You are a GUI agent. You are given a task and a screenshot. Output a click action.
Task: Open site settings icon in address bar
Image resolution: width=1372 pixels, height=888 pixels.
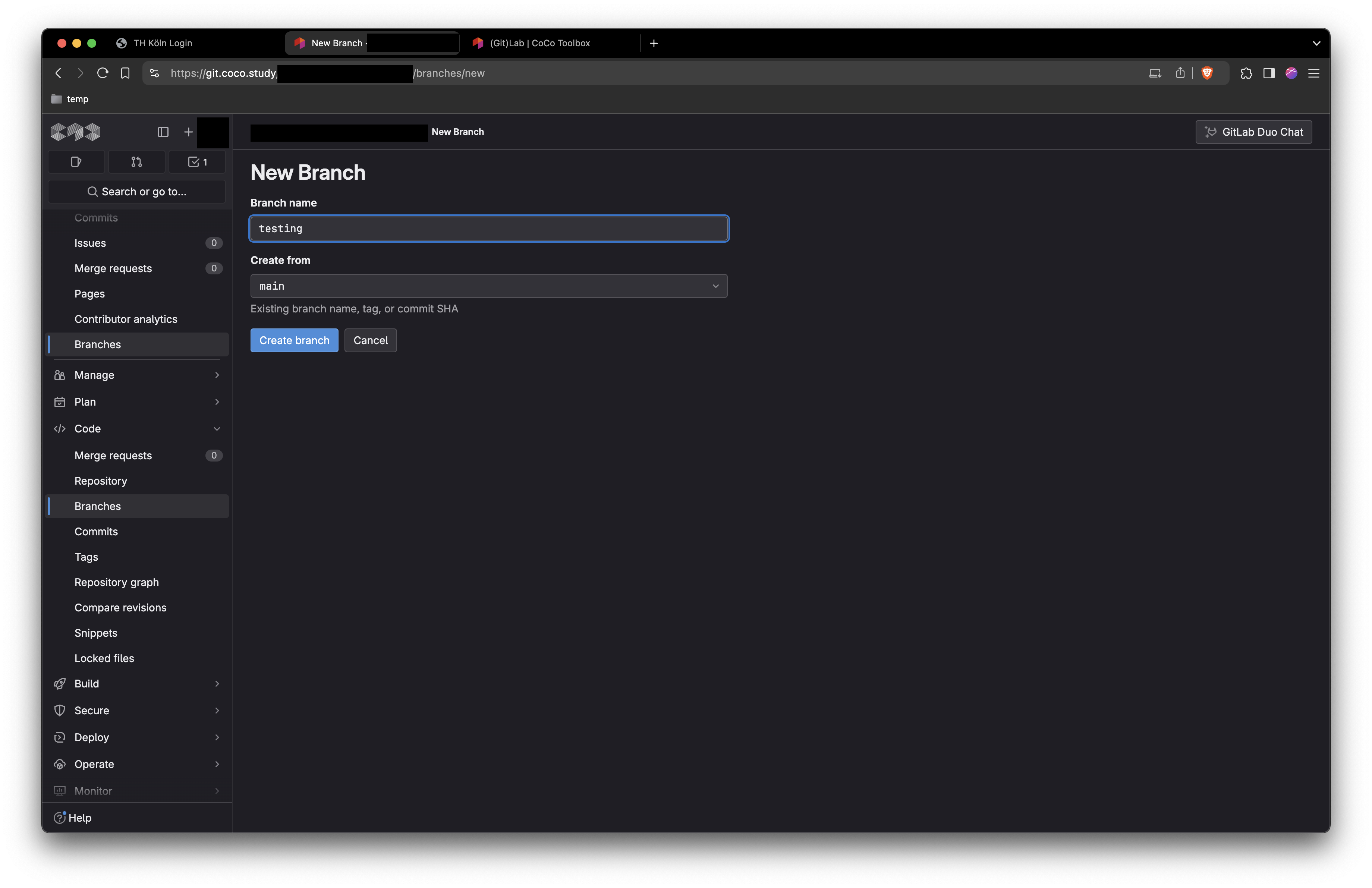[154, 73]
